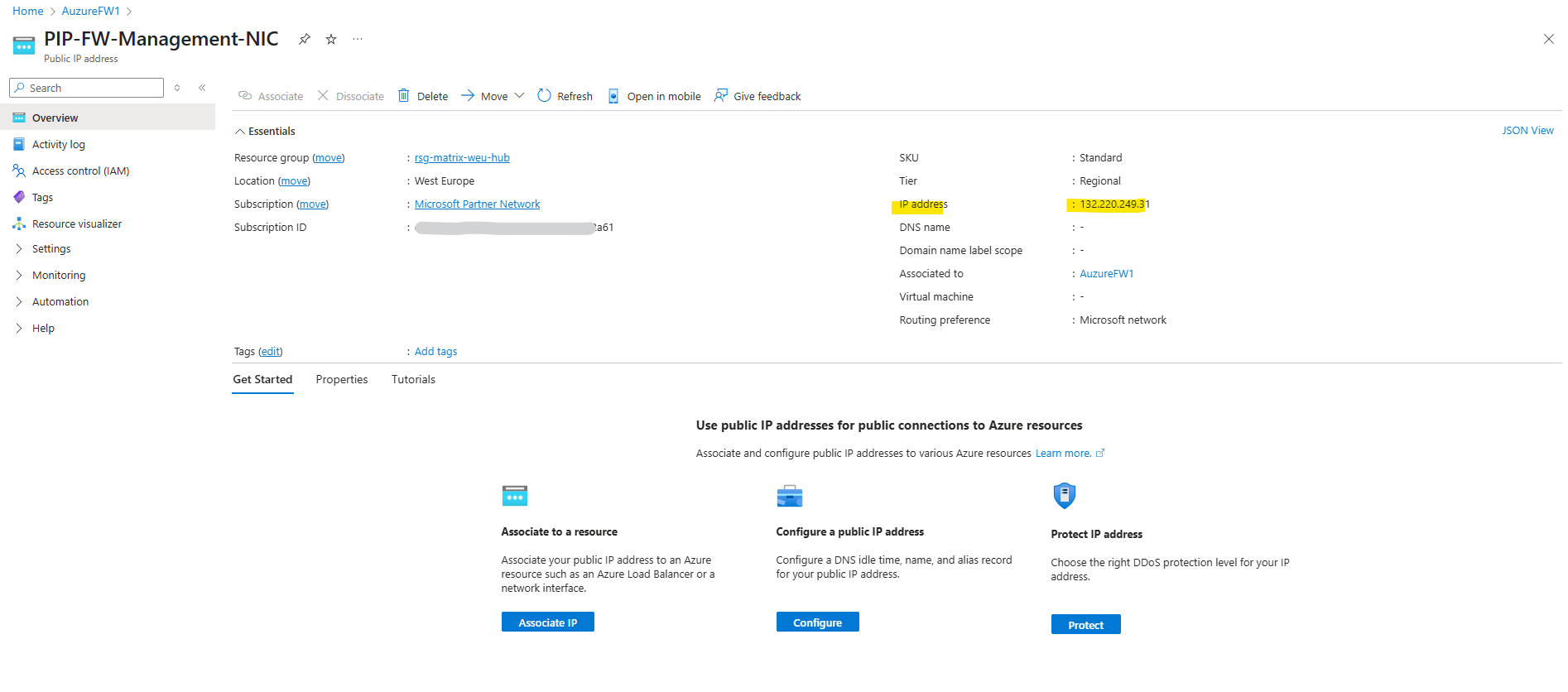Viewport: 1568px width, 692px height.
Task: Open Resource visualizer
Action: (77, 223)
